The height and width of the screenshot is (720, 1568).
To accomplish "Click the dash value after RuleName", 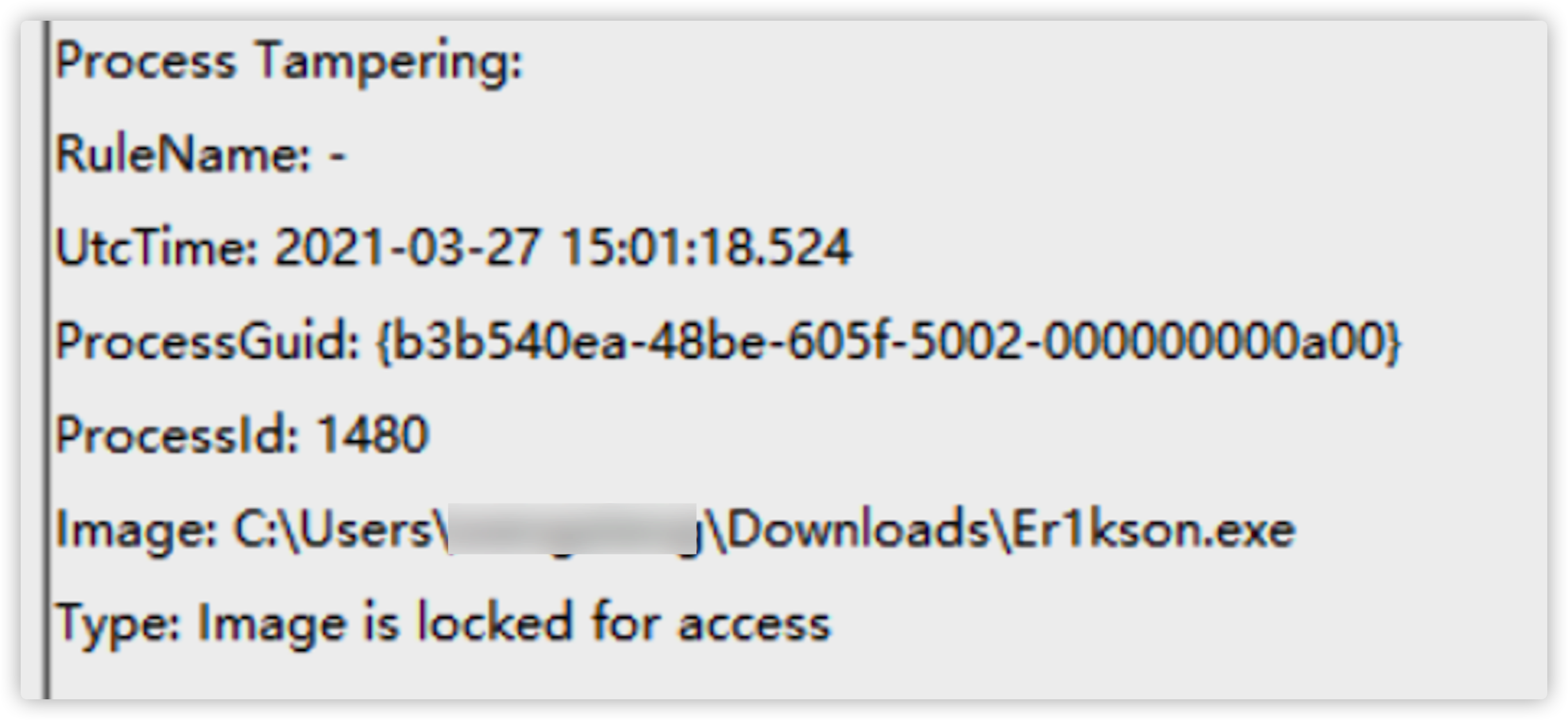I will click(x=338, y=156).
